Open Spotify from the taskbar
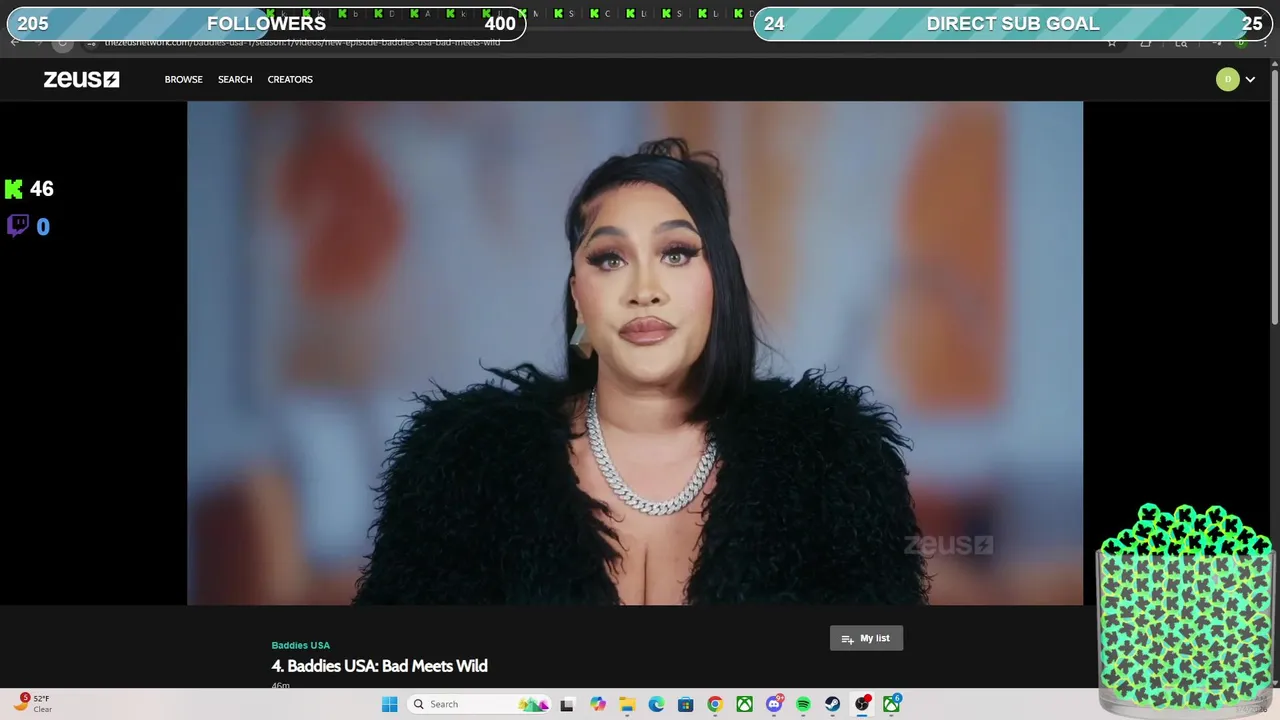Screen dimensions: 1280x720 pyautogui.click(x=803, y=704)
